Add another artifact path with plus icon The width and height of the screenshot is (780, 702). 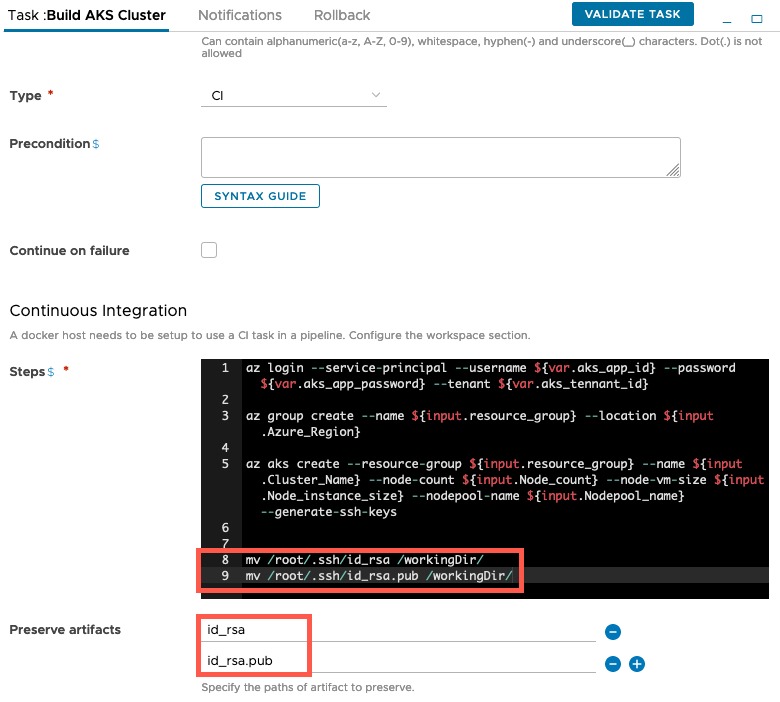[637, 664]
